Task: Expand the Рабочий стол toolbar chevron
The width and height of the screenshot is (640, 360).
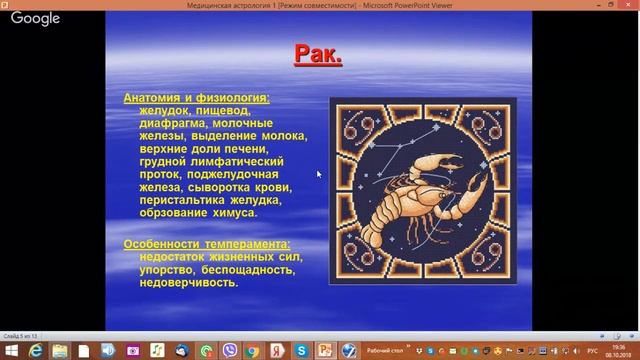Action: click(x=408, y=346)
